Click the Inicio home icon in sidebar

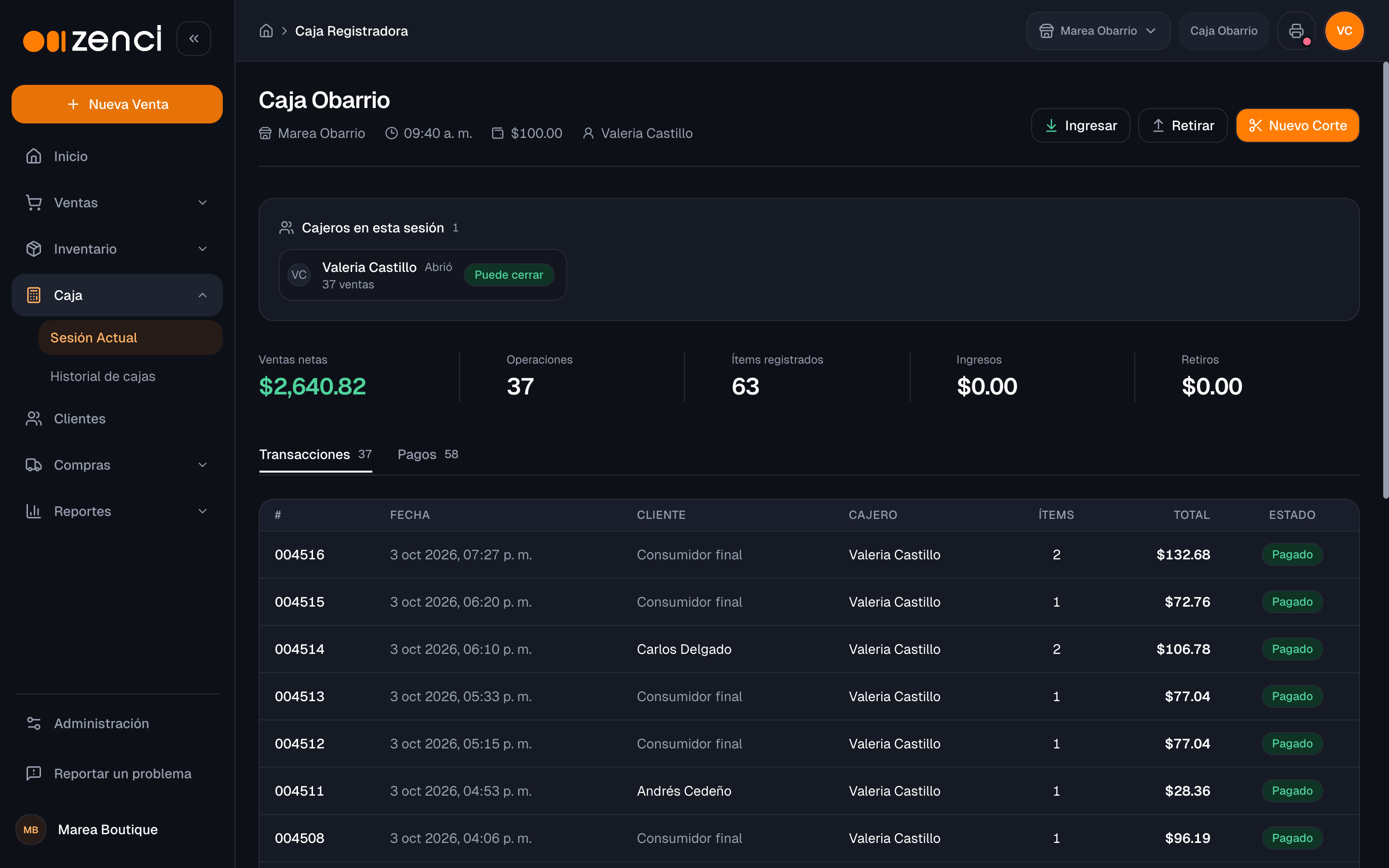[x=34, y=156]
